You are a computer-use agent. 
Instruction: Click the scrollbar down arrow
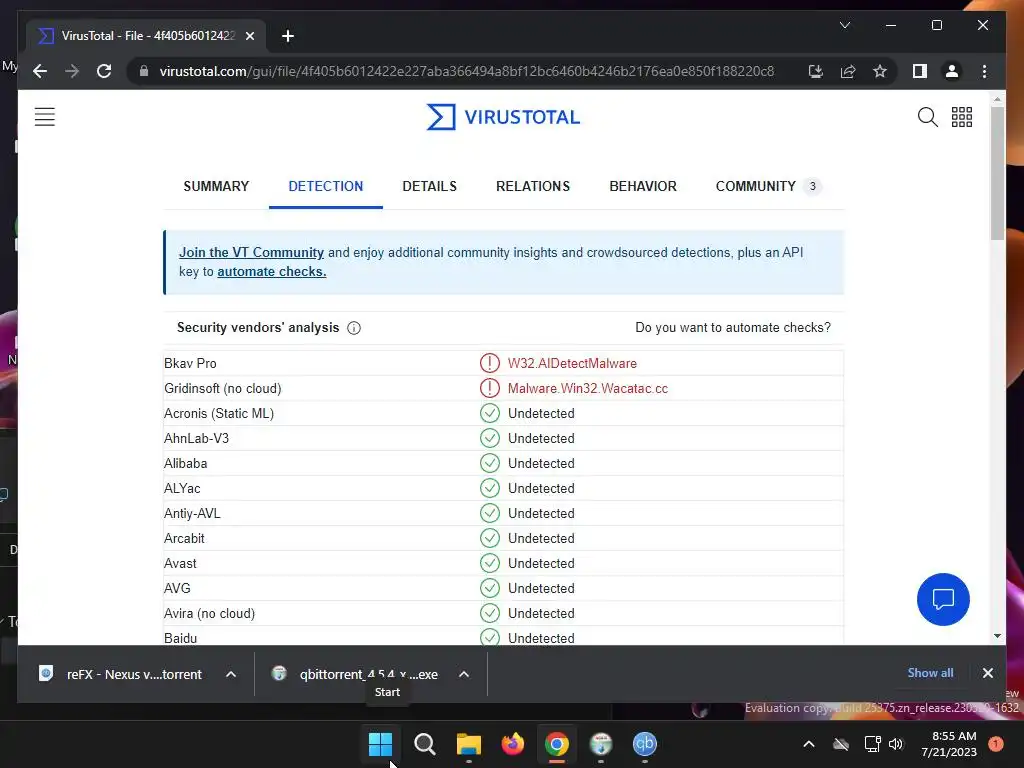click(x=997, y=636)
